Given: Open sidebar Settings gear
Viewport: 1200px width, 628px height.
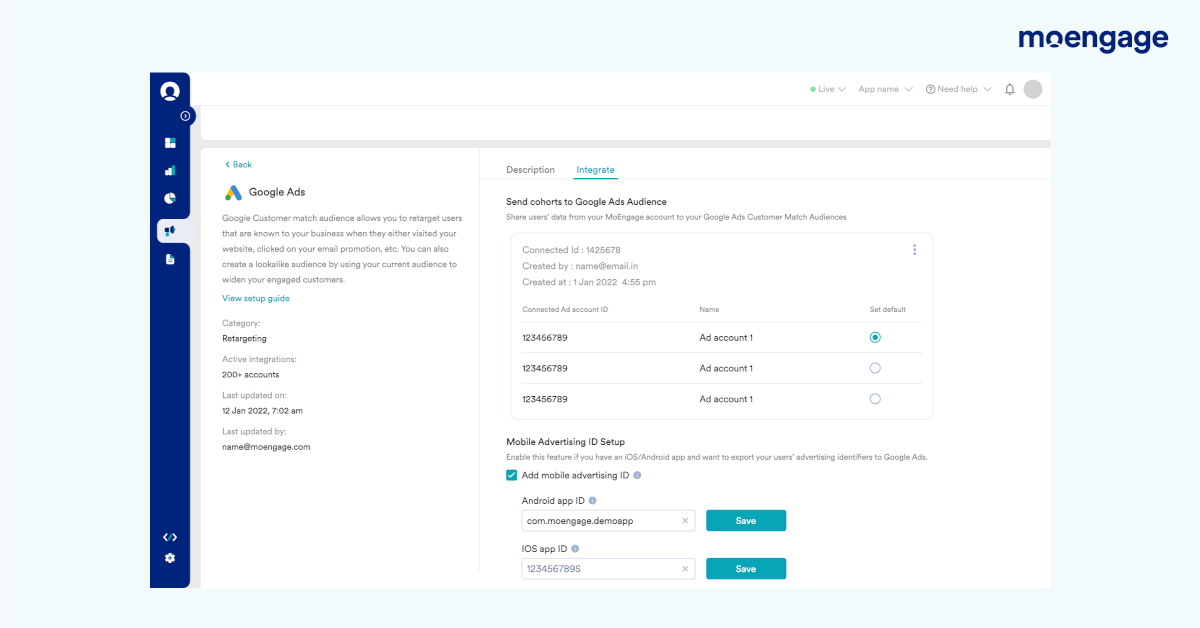Looking at the screenshot, I should 170,559.
